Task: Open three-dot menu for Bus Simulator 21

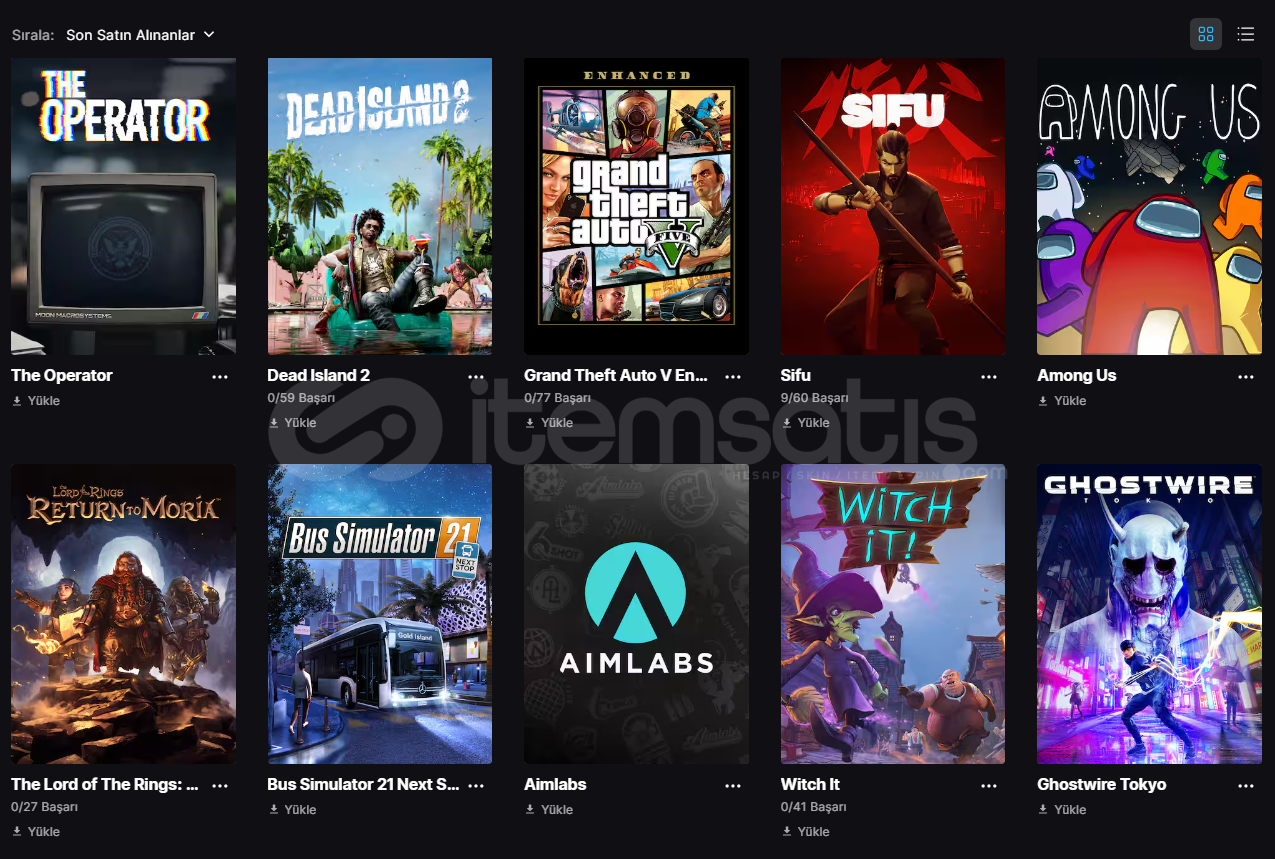Action: 477,786
